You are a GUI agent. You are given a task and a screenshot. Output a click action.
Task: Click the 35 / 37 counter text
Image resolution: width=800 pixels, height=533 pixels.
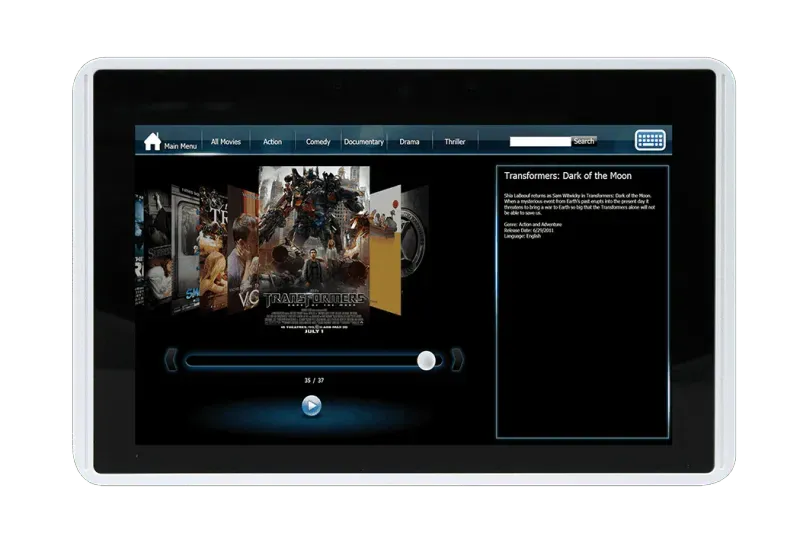(x=314, y=380)
